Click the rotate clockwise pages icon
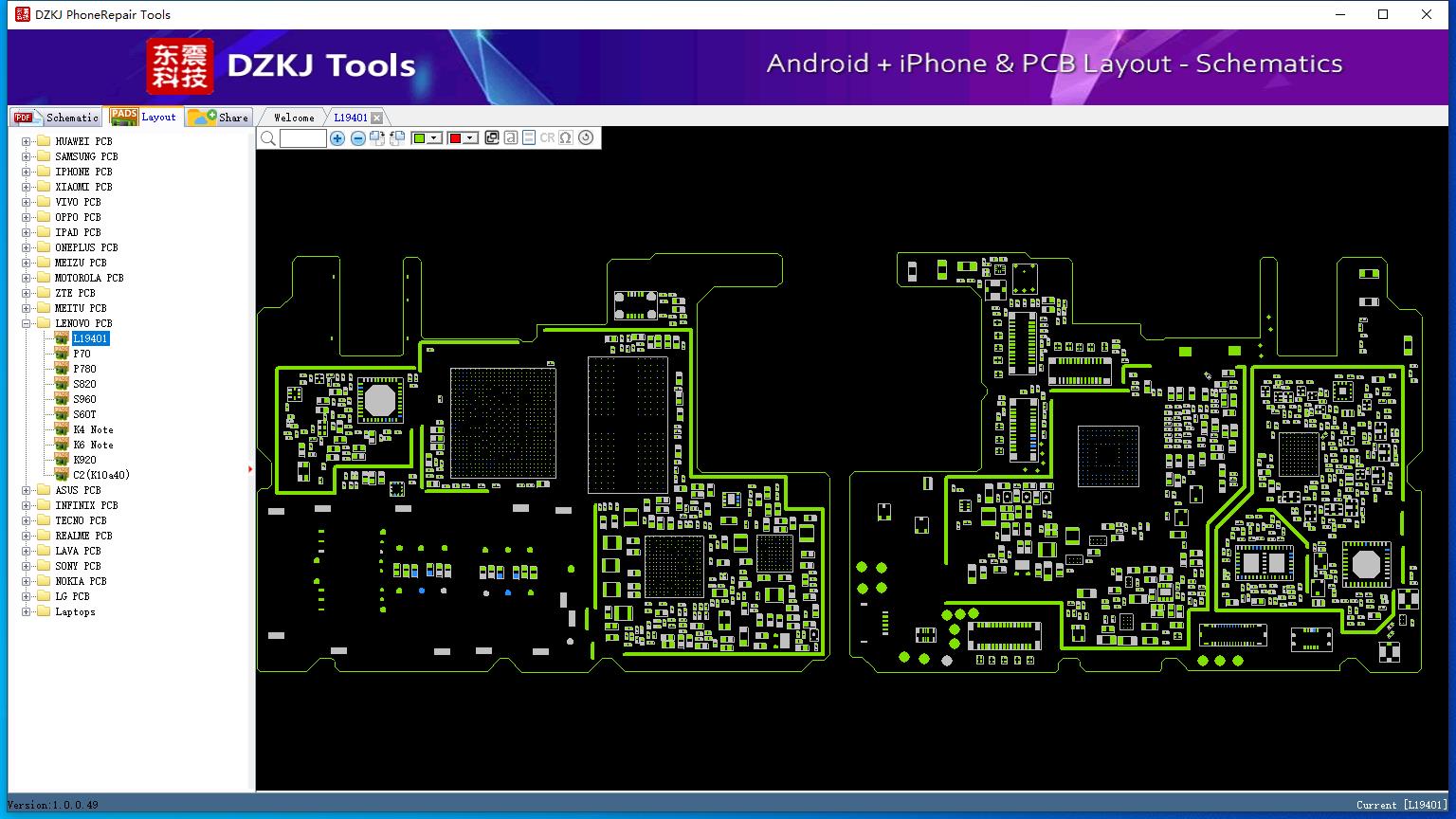This screenshot has height=819, width=1456. 377,138
